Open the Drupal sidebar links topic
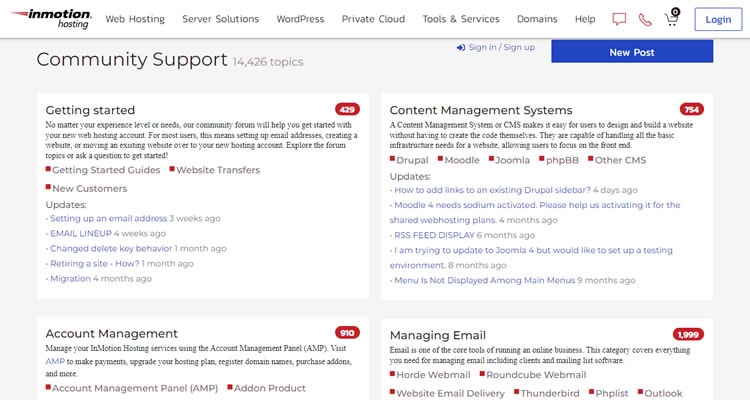This screenshot has width=750, height=400. [x=493, y=190]
